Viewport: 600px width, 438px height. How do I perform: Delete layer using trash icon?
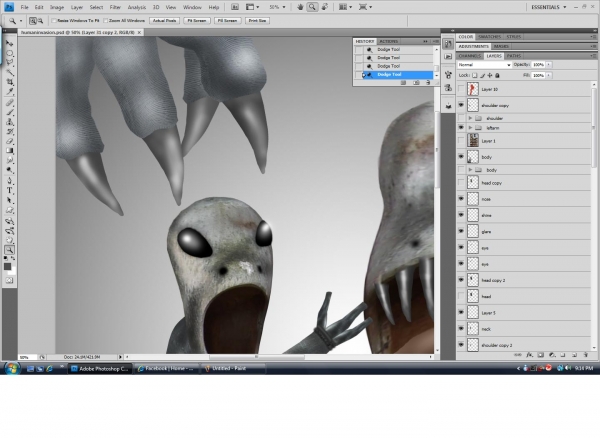[585, 355]
